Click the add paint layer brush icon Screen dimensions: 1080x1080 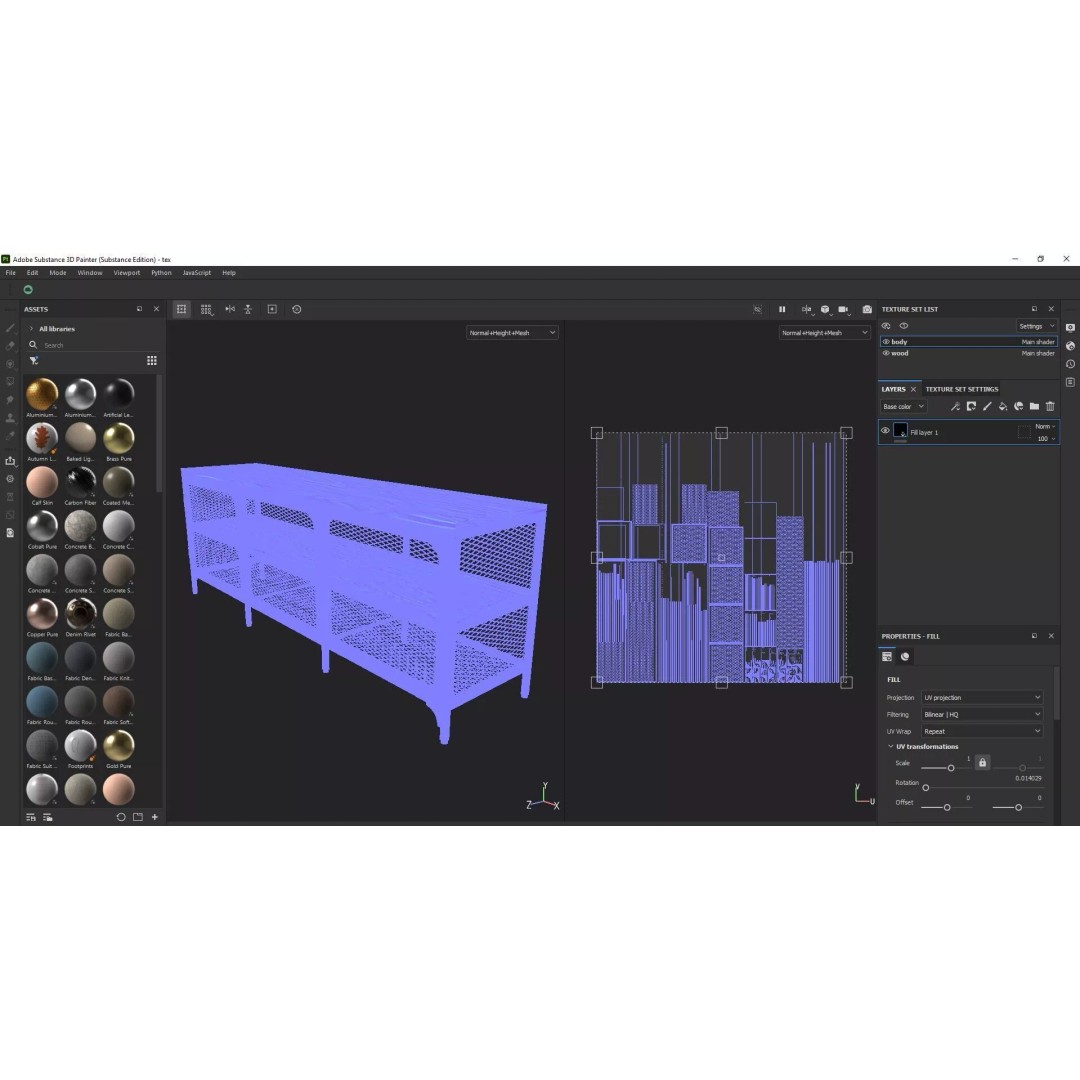click(x=987, y=406)
